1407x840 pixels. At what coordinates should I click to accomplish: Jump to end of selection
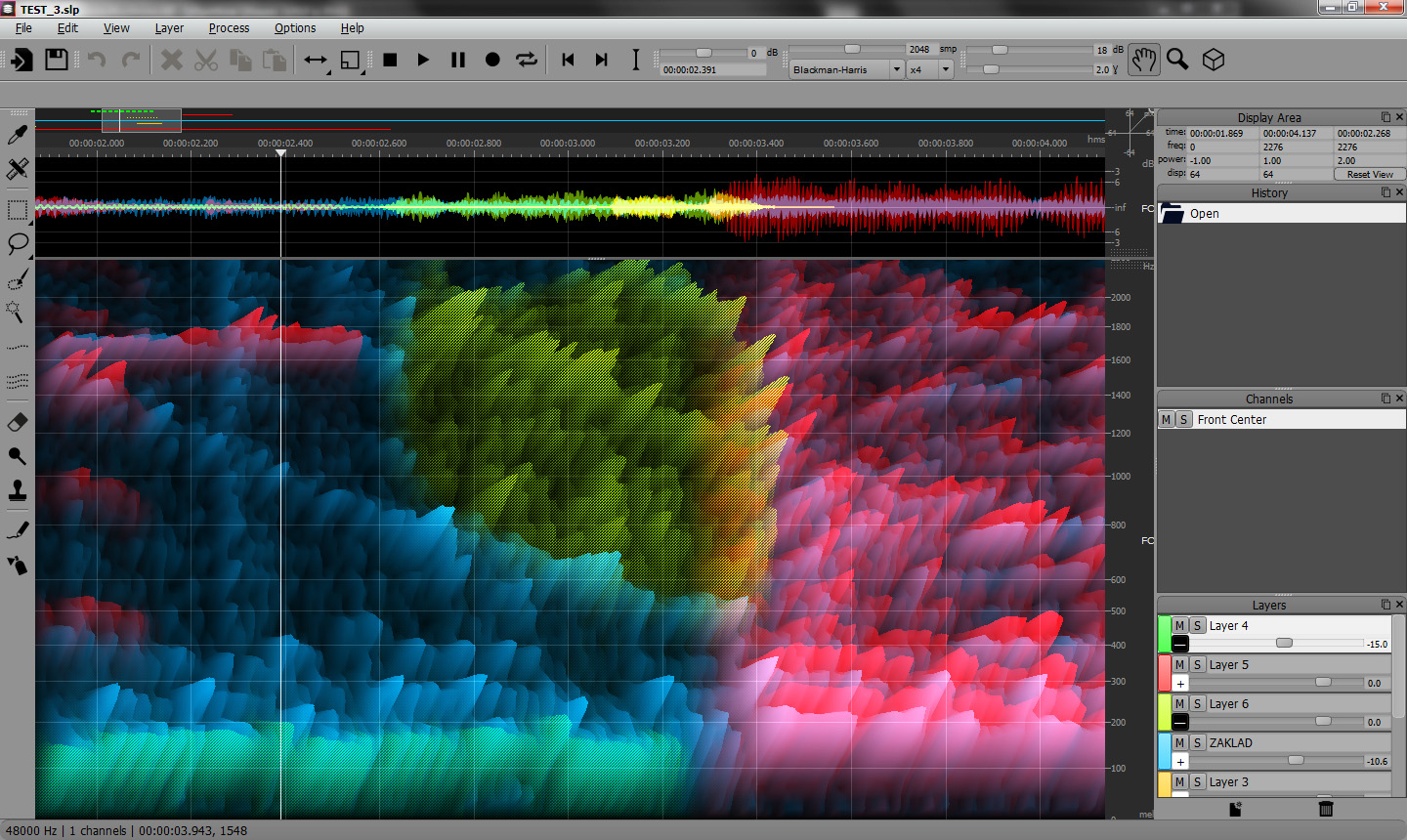pos(602,60)
